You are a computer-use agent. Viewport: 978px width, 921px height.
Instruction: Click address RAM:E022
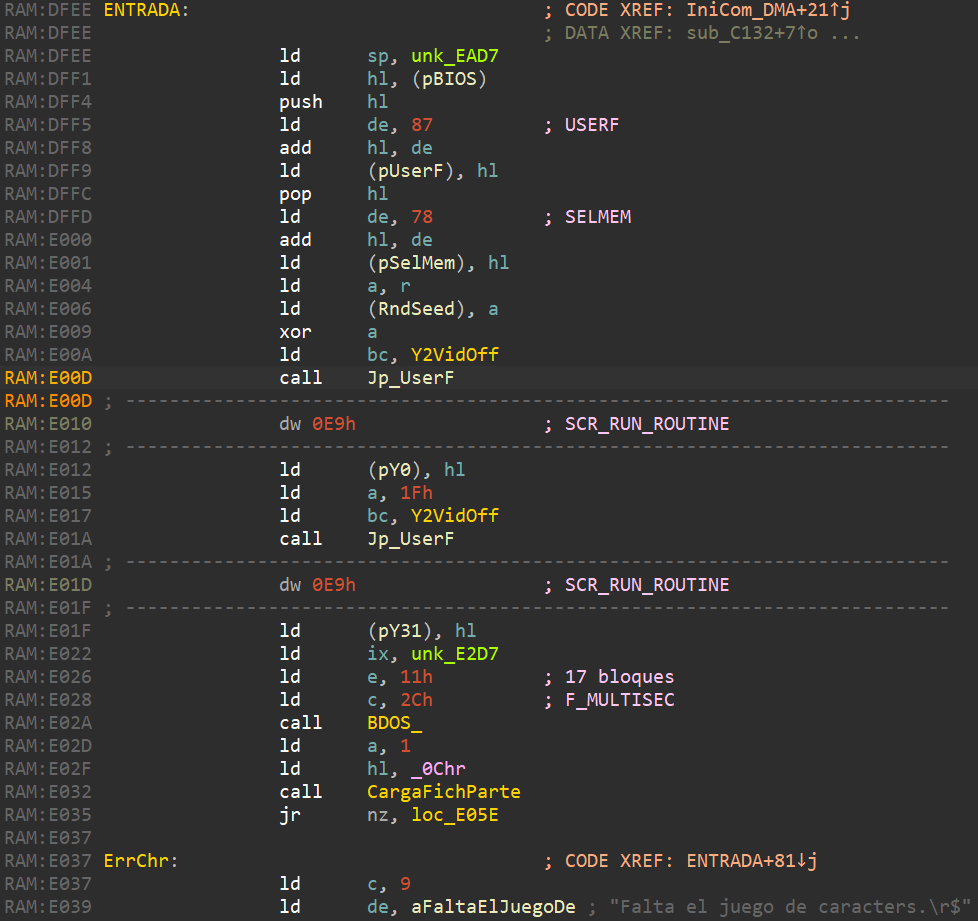pos(48,654)
